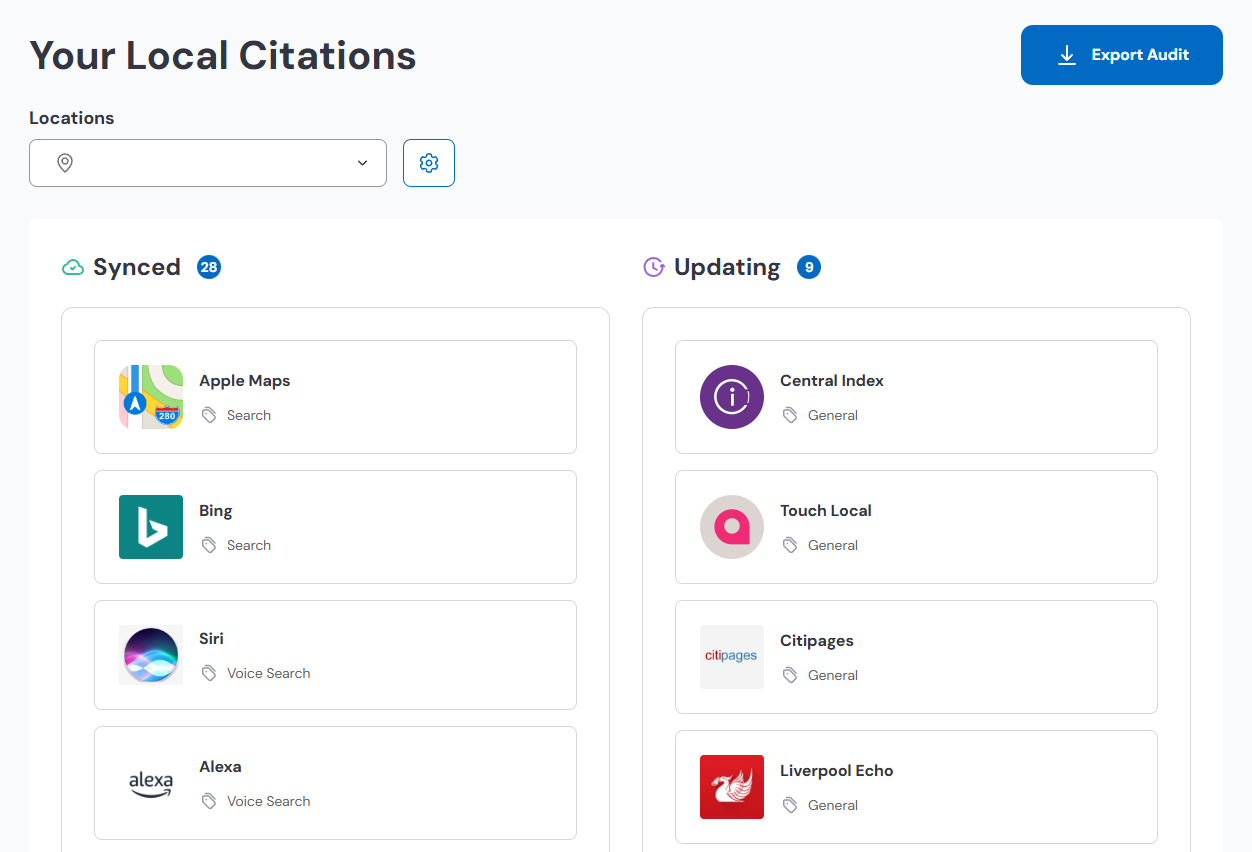Screen dimensions: 1252x852
Task: Click the Updating count badge 9
Action: [x=809, y=267]
